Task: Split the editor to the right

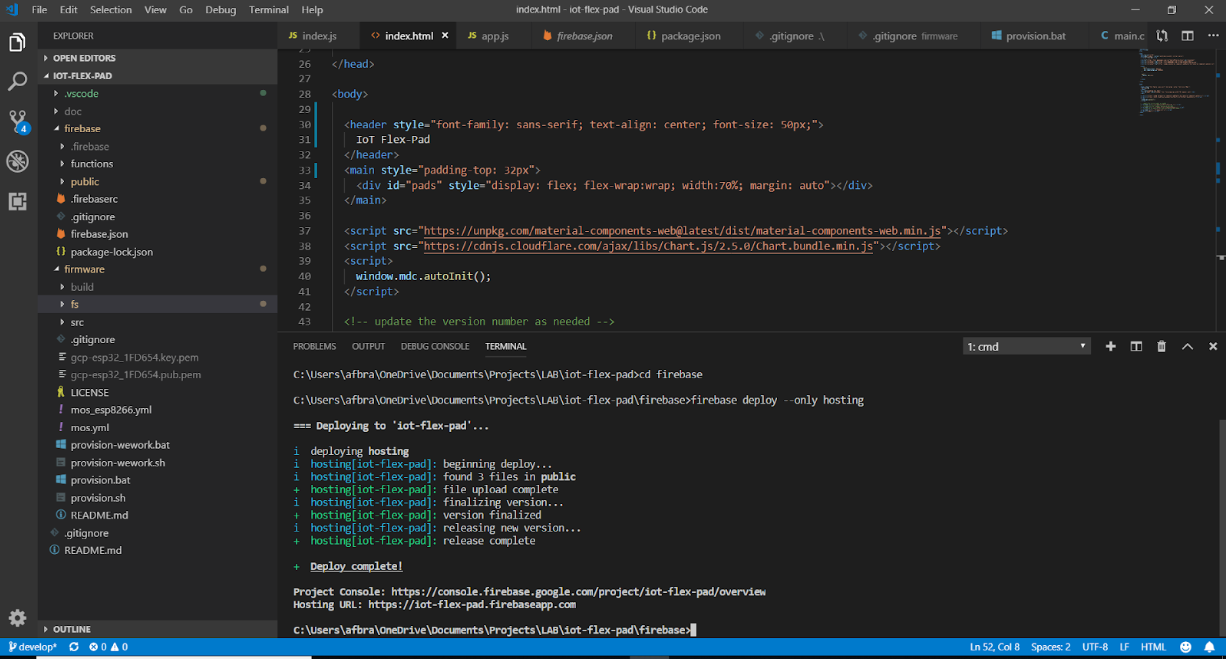Action: 1187,36
